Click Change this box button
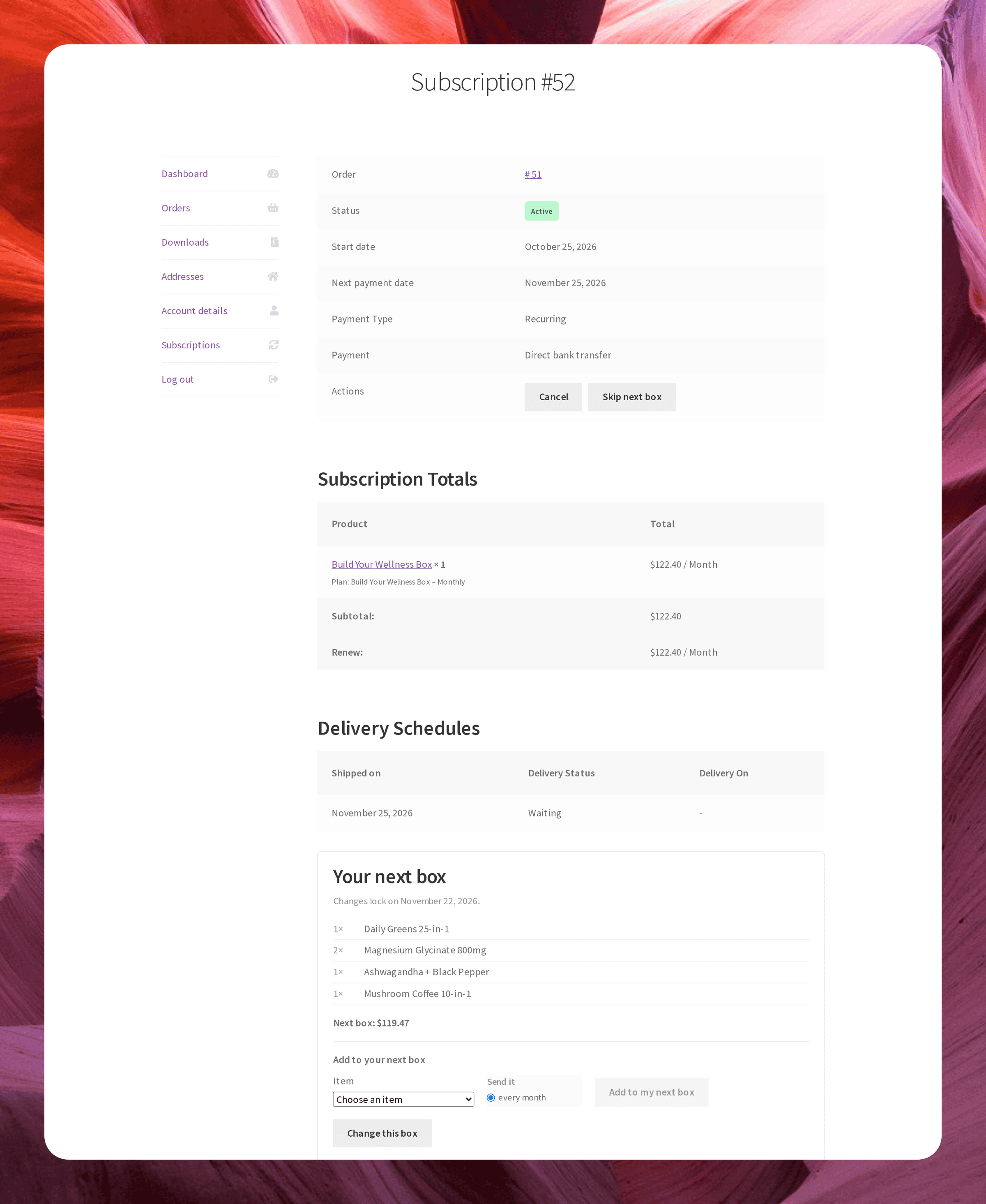Image resolution: width=986 pixels, height=1204 pixels. (382, 1133)
